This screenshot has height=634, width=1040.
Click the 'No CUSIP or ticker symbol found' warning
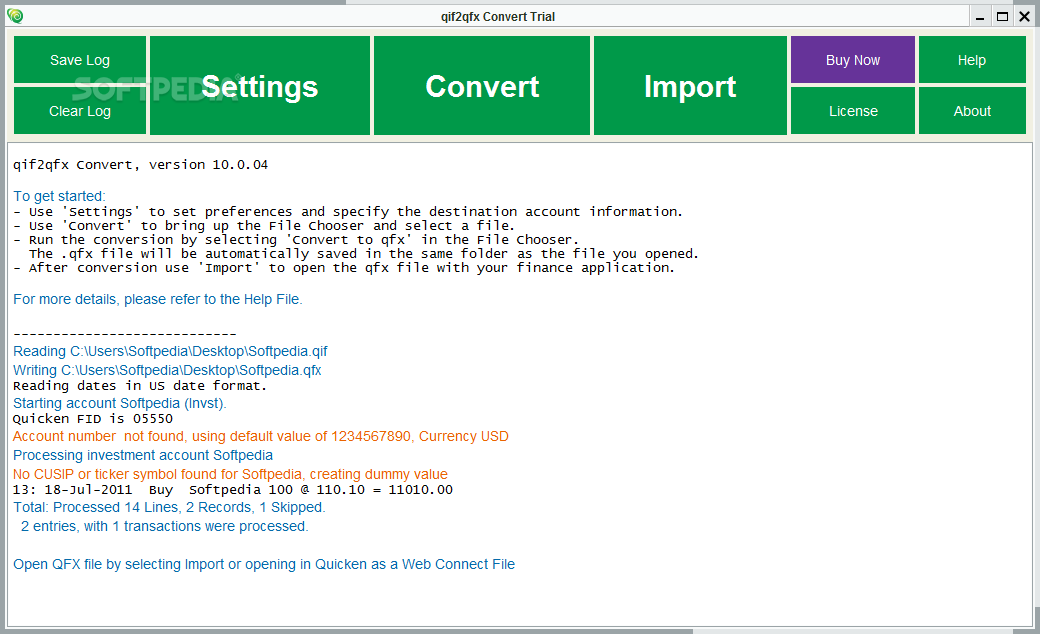pyautogui.click(x=230, y=474)
